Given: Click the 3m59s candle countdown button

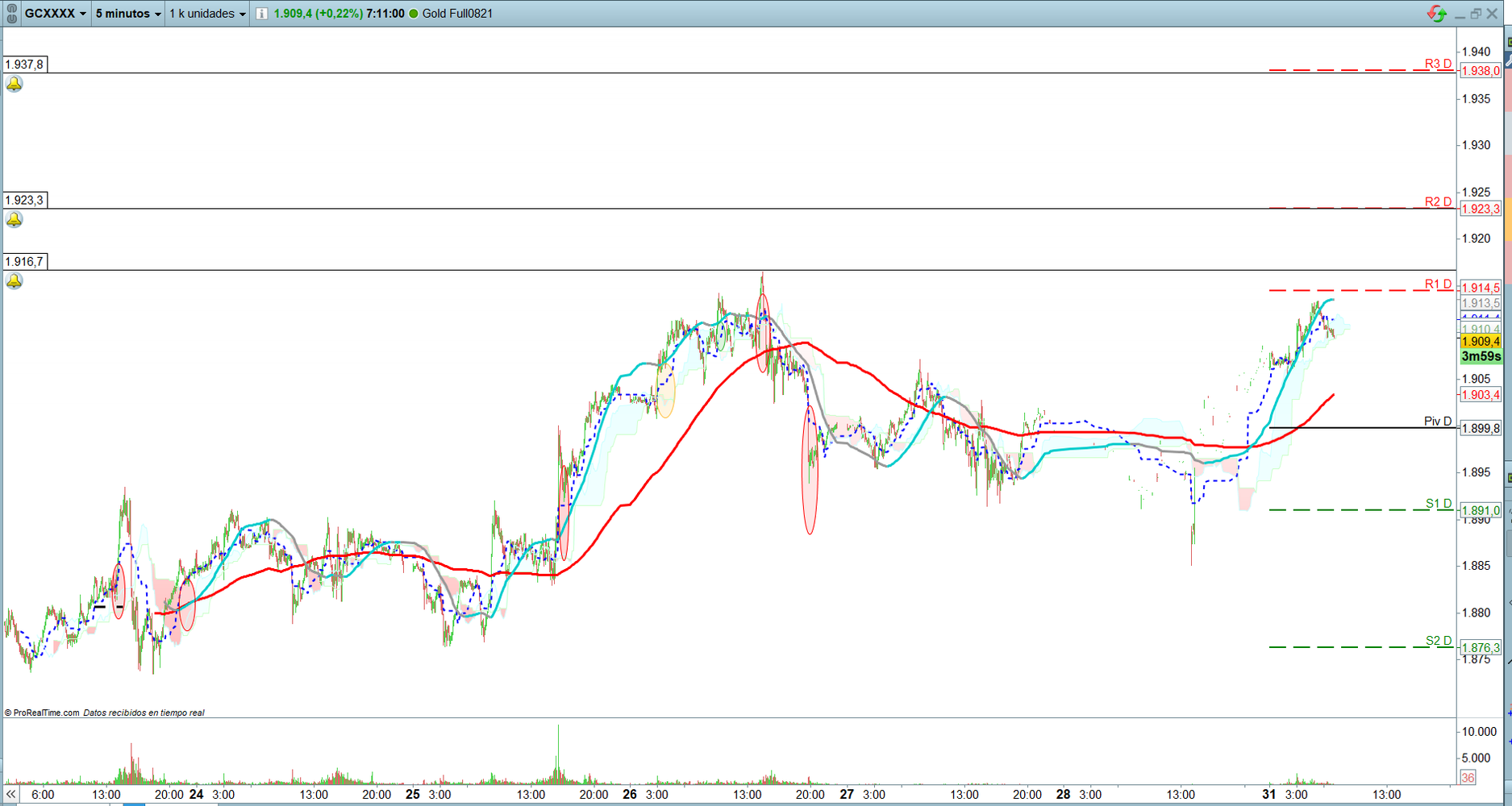Looking at the screenshot, I should pos(1481,356).
